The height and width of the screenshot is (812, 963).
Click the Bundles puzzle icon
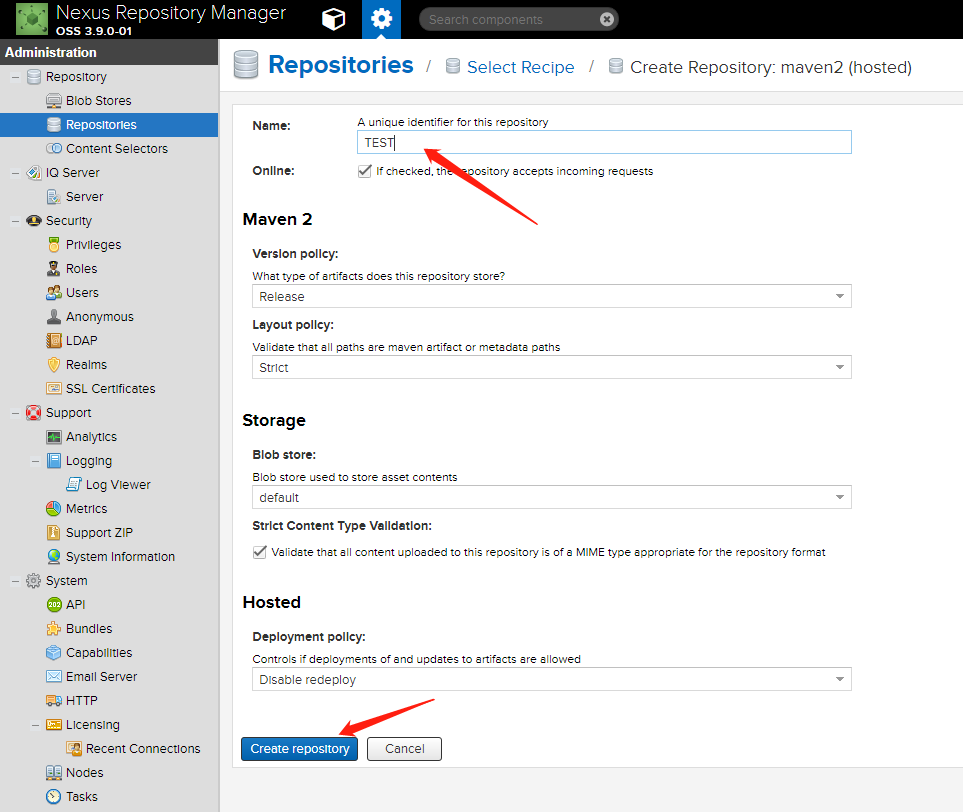[x=54, y=628]
